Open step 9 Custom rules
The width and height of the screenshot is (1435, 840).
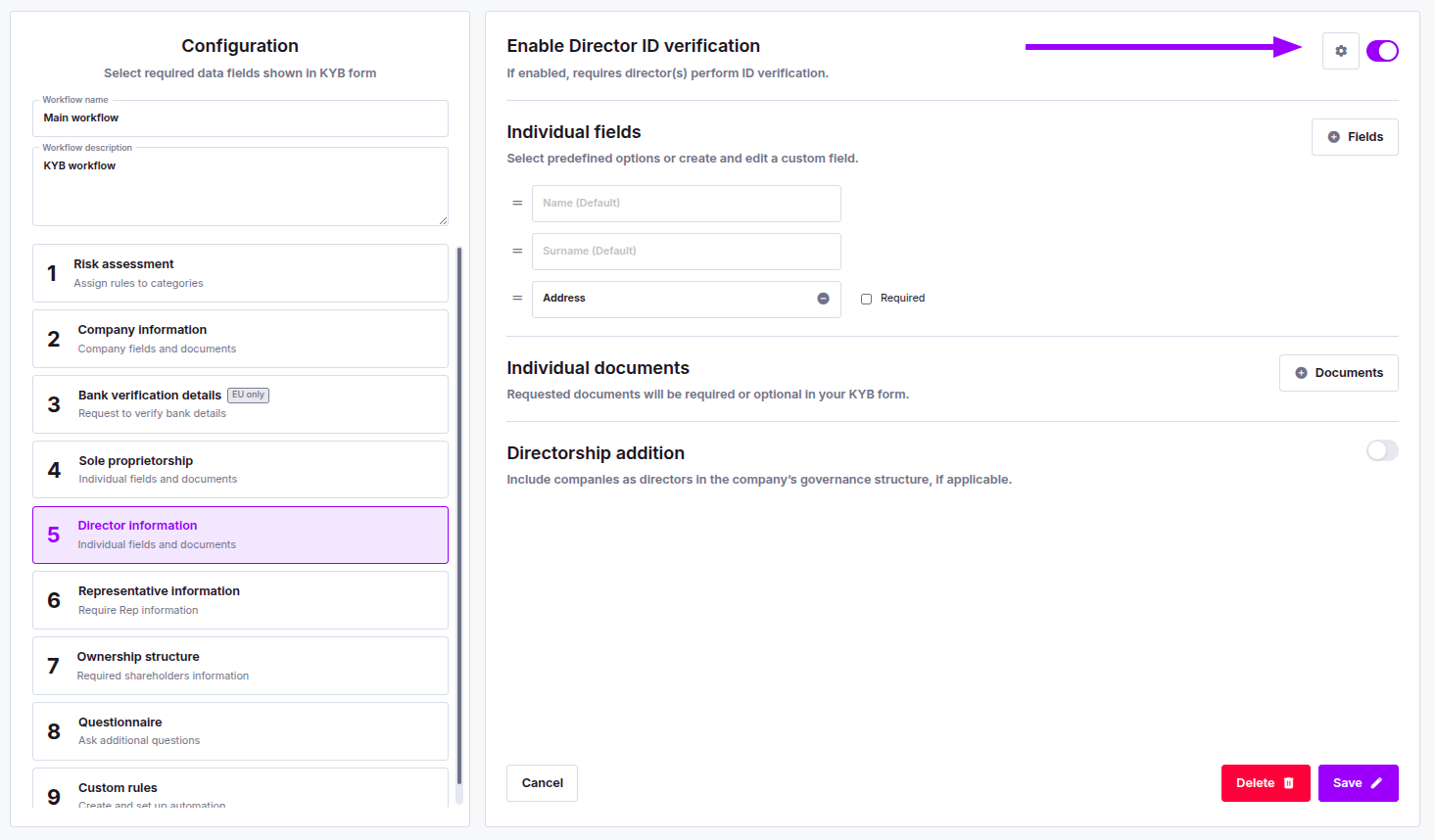coord(240,789)
